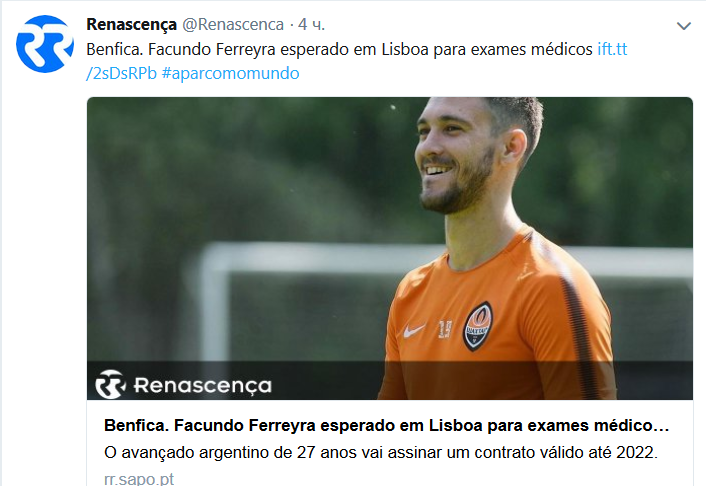Click the Renascença wordmark on photo banner
Screen dimensions: 706x486
click(x=203, y=386)
